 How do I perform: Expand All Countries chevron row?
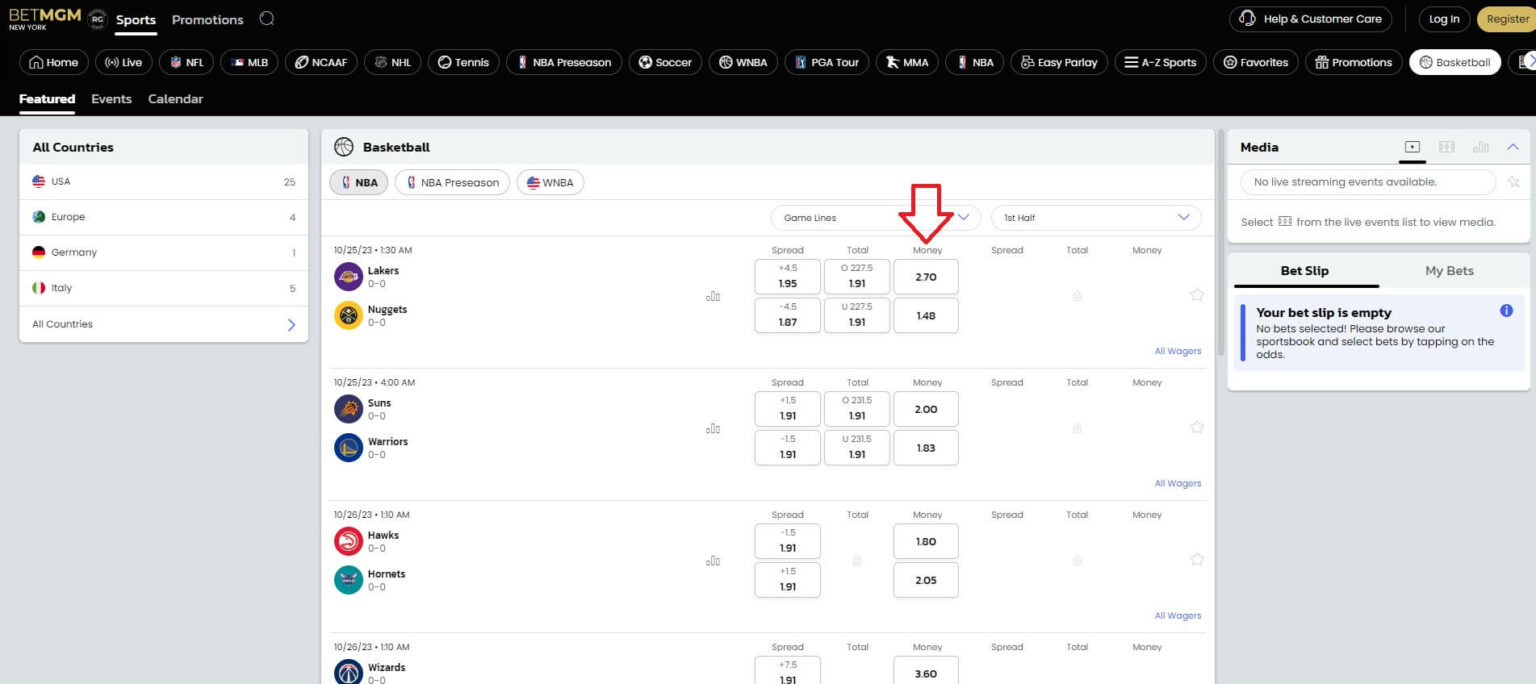pos(164,324)
